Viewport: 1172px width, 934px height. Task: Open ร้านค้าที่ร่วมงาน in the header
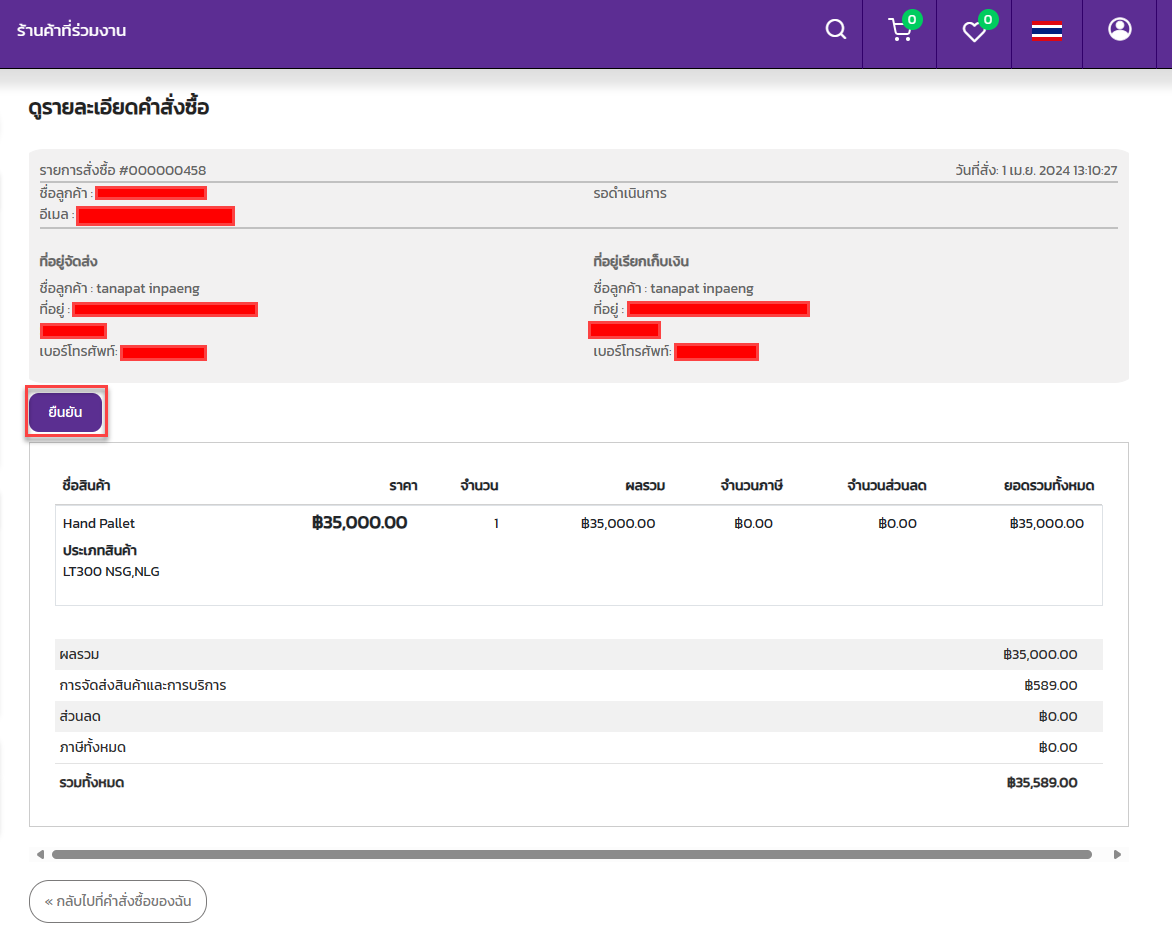coord(71,31)
